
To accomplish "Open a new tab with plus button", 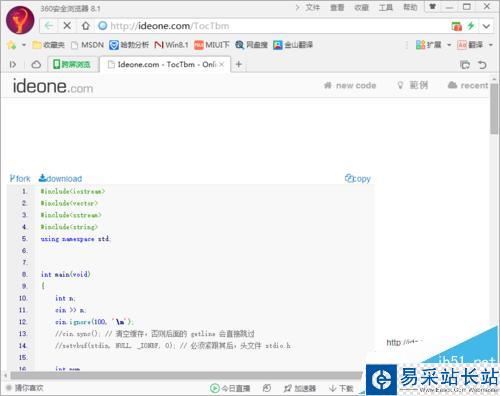I will (239, 64).
